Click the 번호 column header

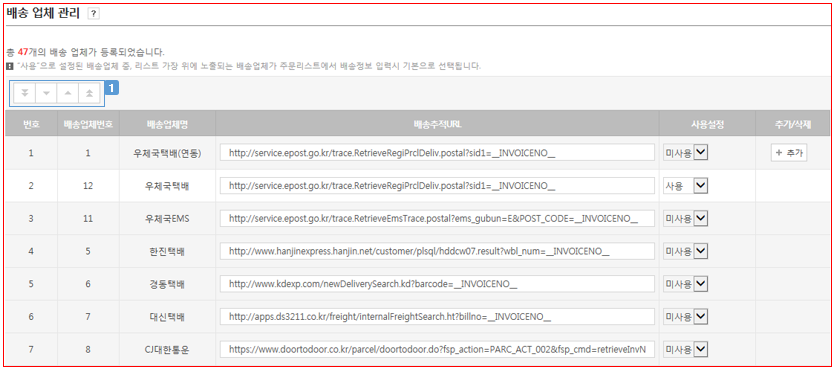coord(31,124)
